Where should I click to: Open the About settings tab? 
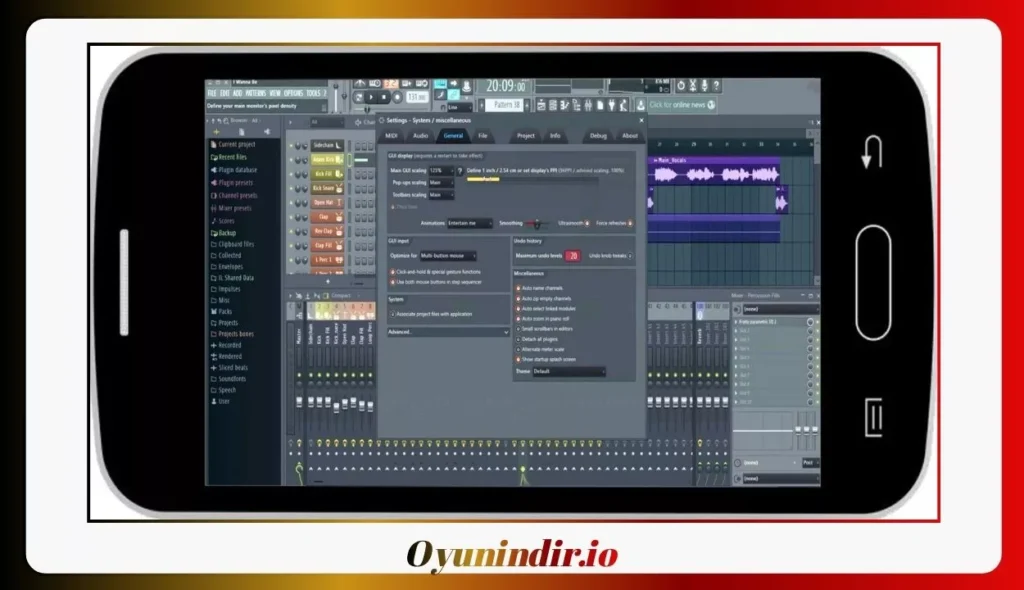[x=630, y=136]
